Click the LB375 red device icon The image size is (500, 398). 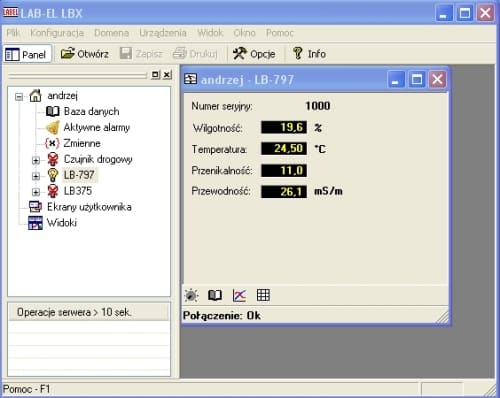point(53,191)
